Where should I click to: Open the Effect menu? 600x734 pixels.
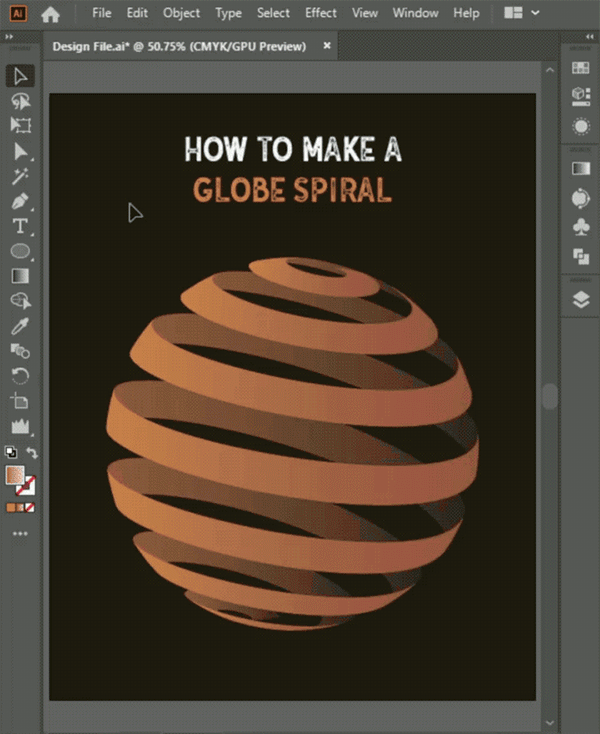pos(321,13)
